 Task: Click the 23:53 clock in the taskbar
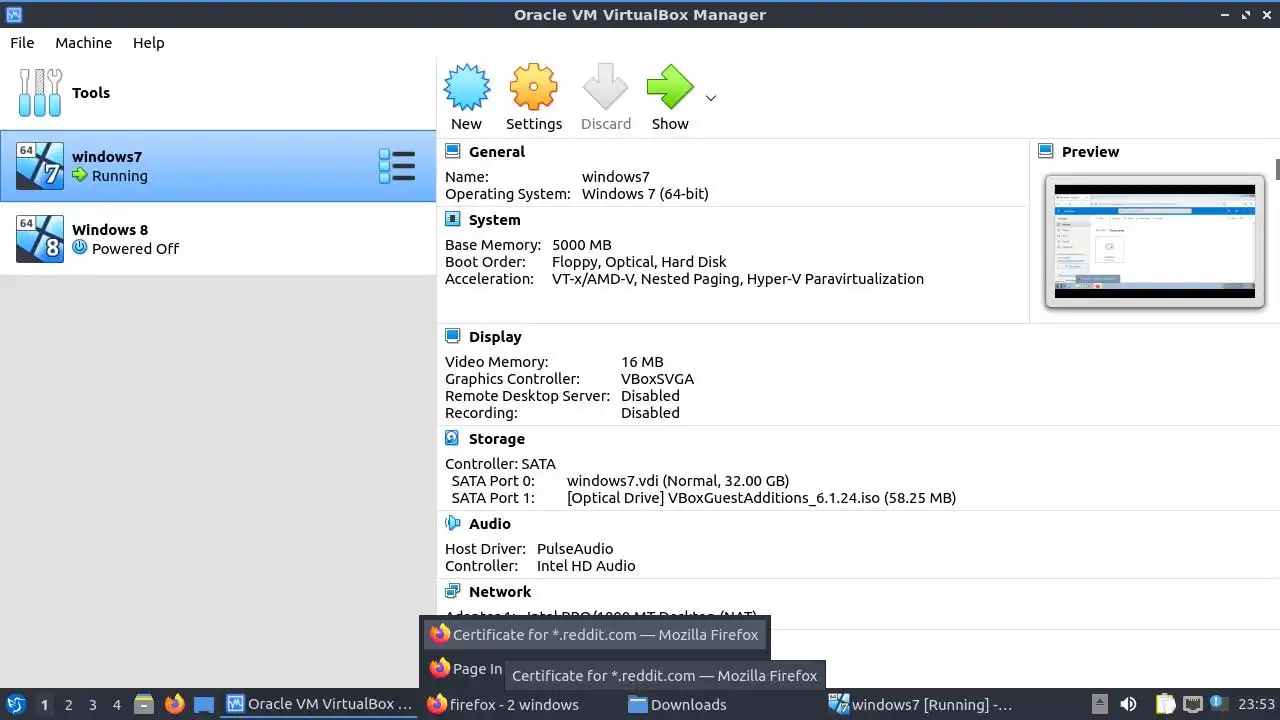click(x=1257, y=704)
